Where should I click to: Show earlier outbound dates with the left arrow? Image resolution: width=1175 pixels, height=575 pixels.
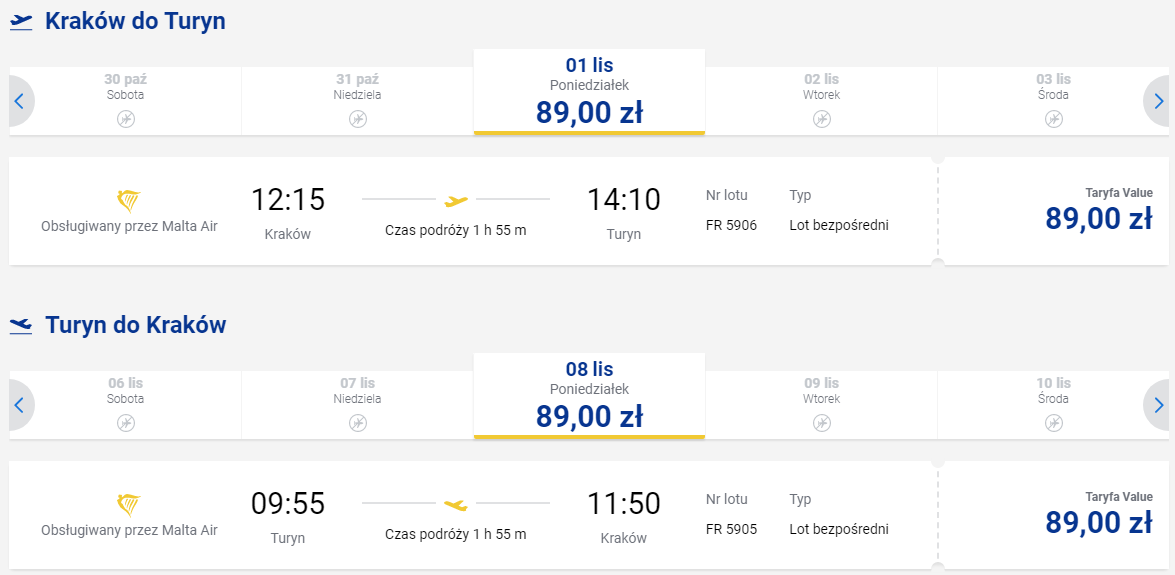coord(19,101)
